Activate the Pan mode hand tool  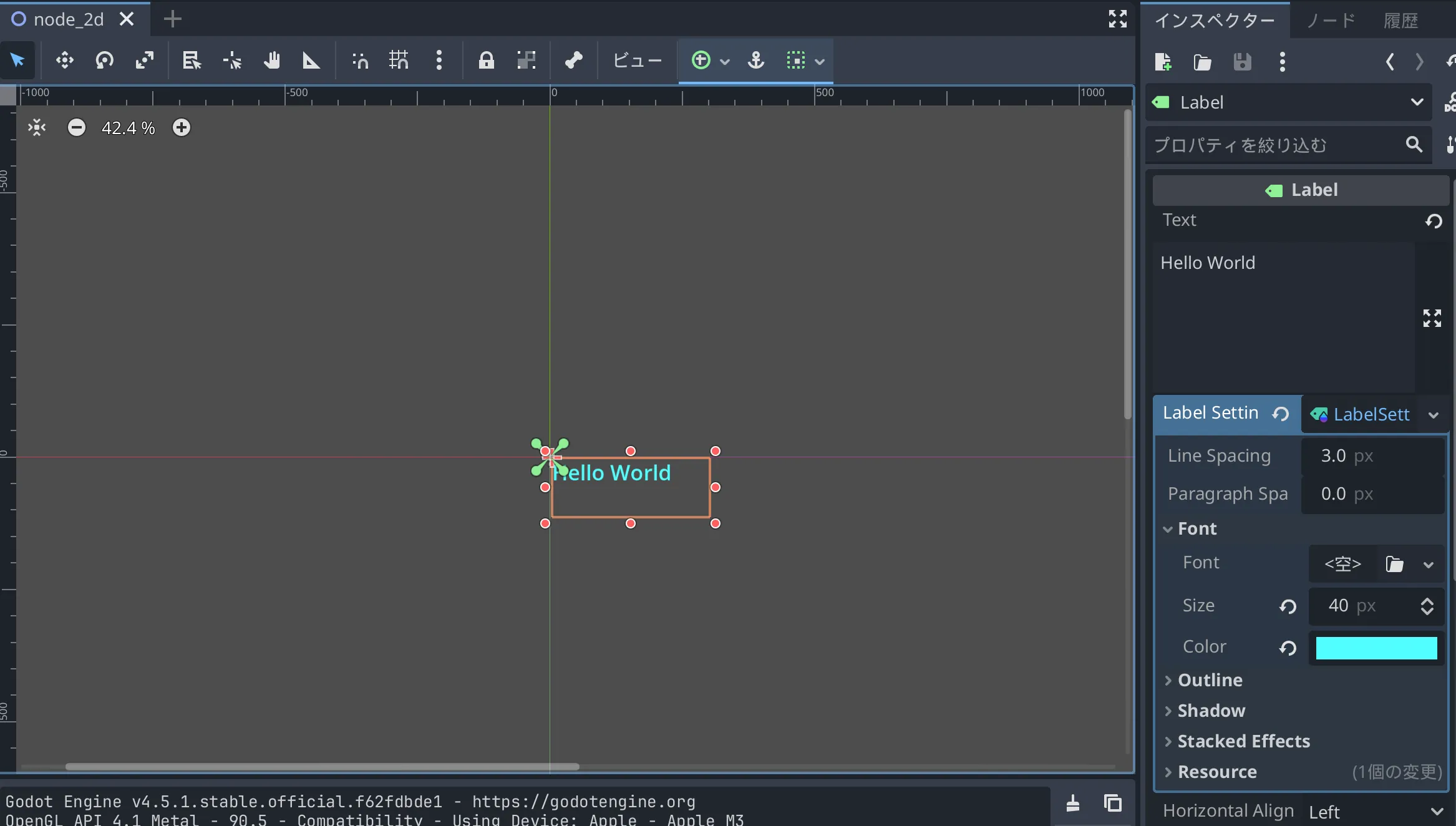(271, 61)
